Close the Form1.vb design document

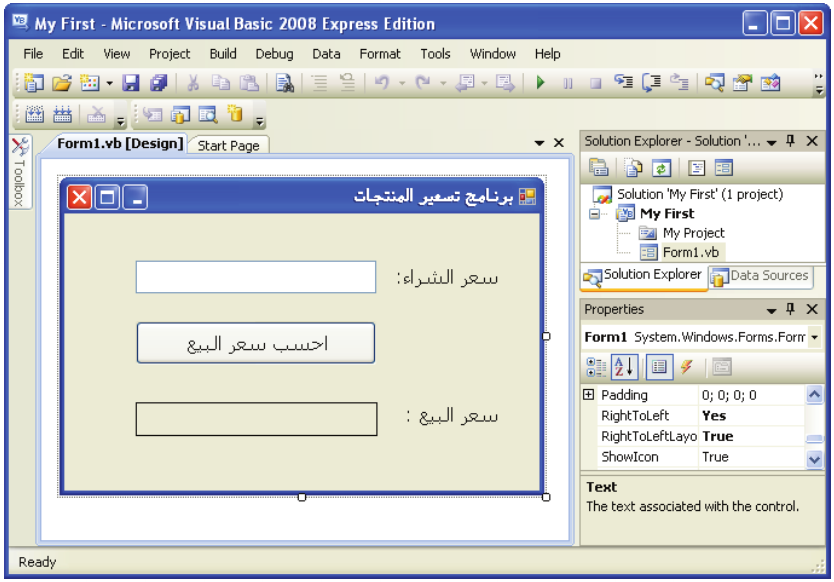point(558,143)
